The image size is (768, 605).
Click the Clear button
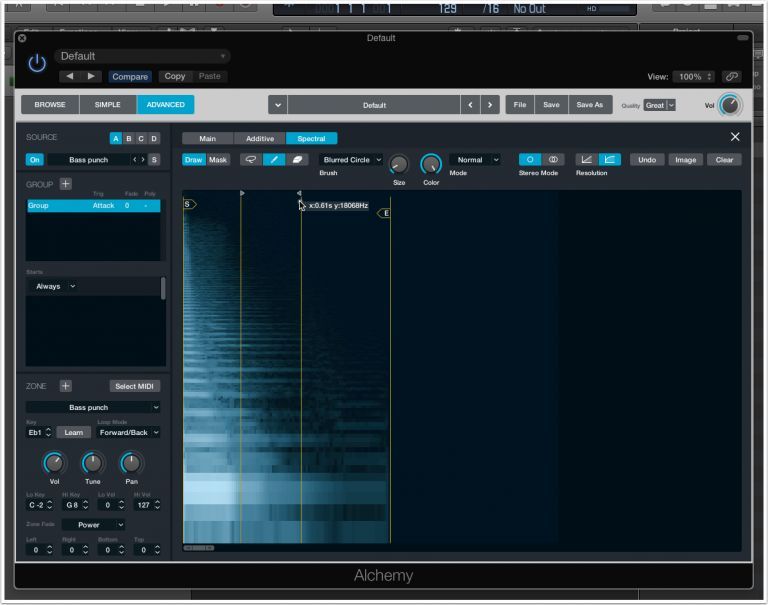724,160
